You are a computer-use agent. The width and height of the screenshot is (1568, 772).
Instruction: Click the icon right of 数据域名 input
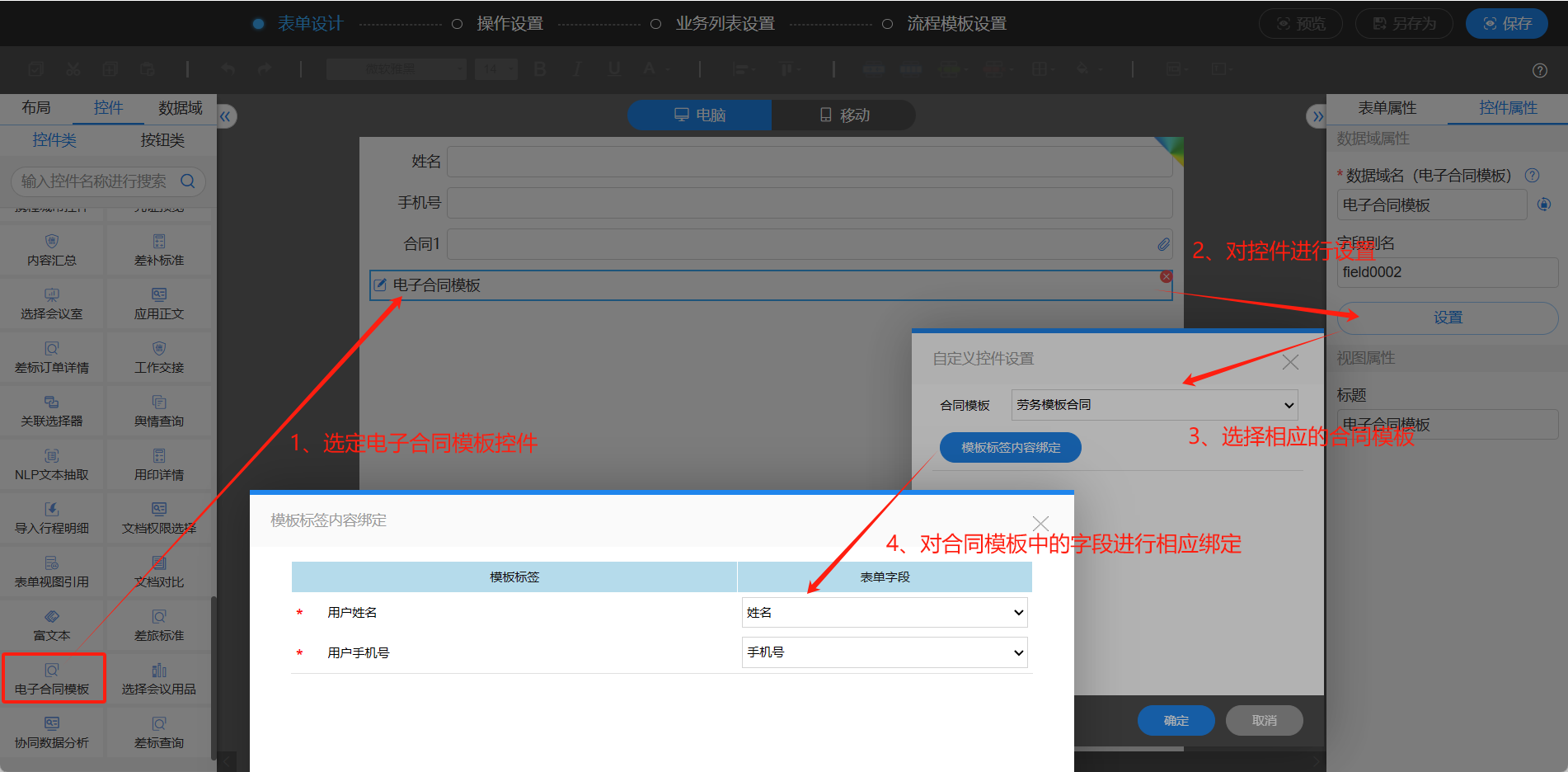1544,204
